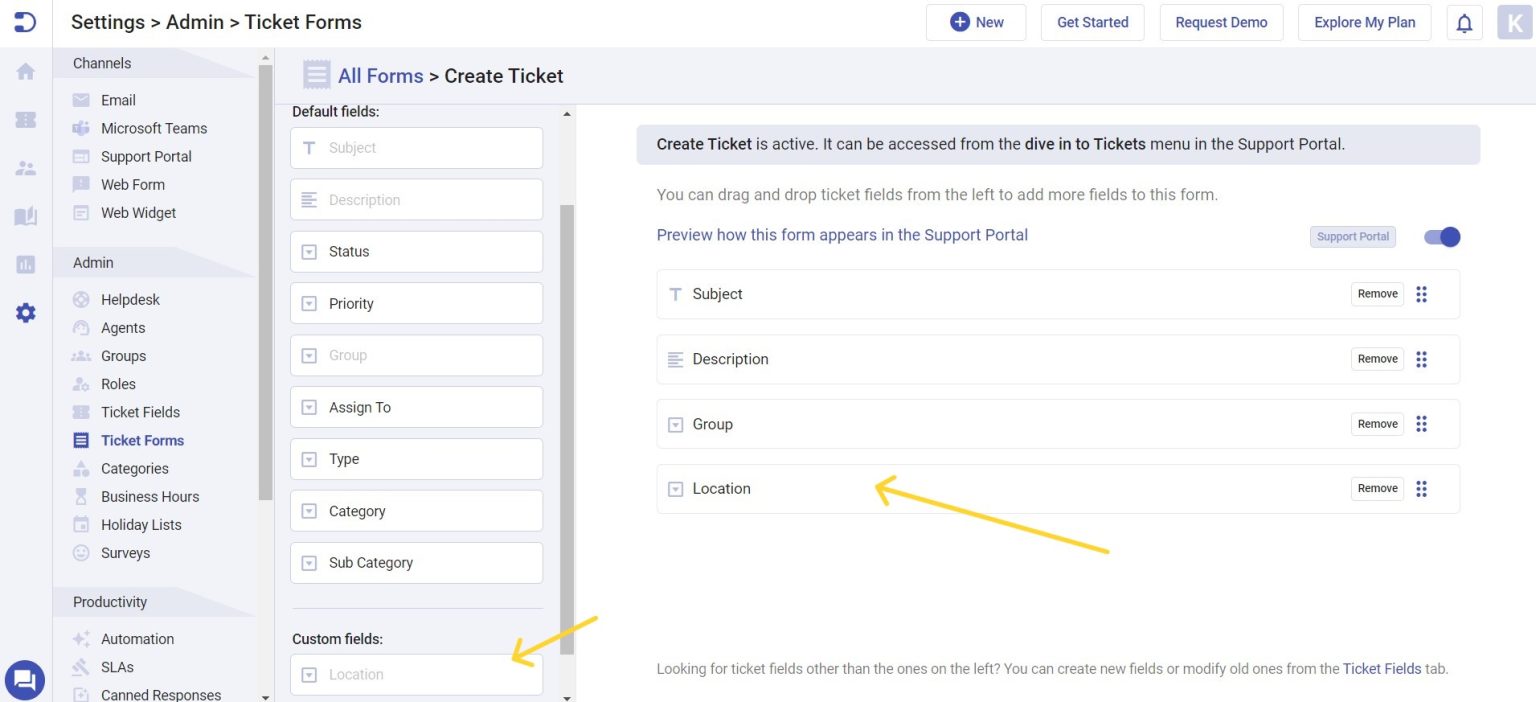The height and width of the screenshot is (702, 1536).
Task: Toggle the Support Portal switch off
Action: click(x=1441, y=237)
